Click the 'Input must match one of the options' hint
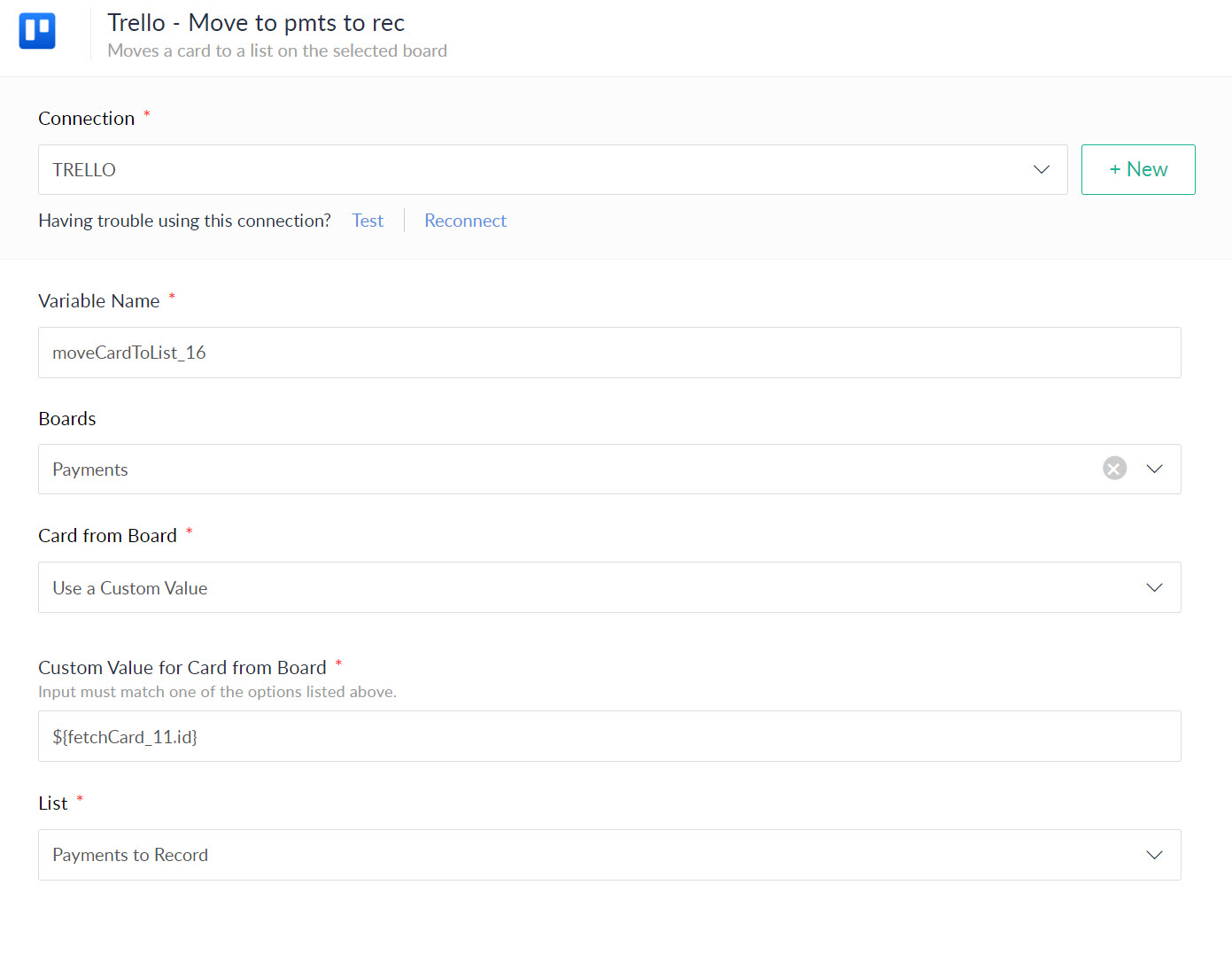This screenshot has width=1232, height=978. (x=217, y=692)
